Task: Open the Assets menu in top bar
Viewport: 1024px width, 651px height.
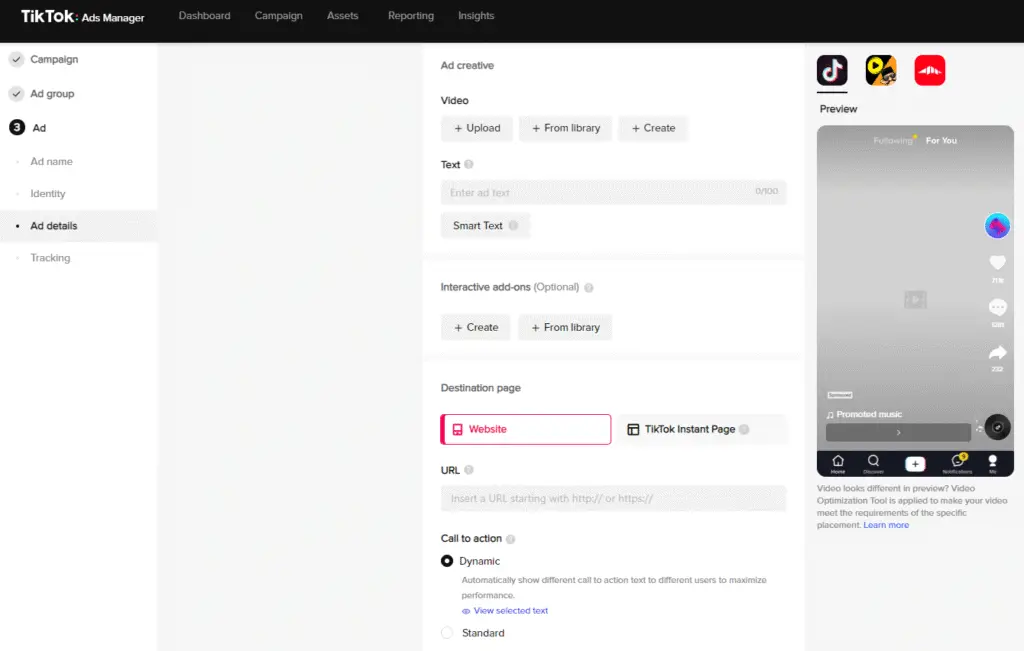Action: point(343,16)
